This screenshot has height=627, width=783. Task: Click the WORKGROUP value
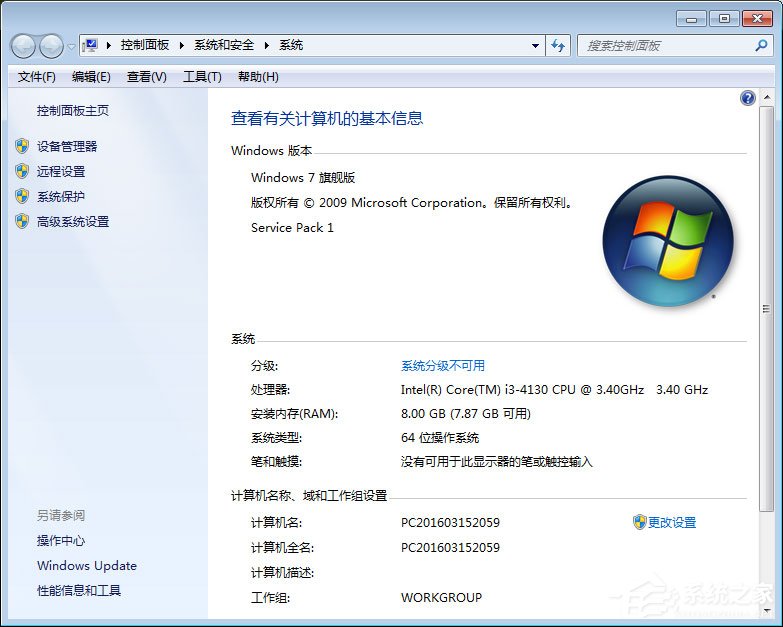coord(441,598)
